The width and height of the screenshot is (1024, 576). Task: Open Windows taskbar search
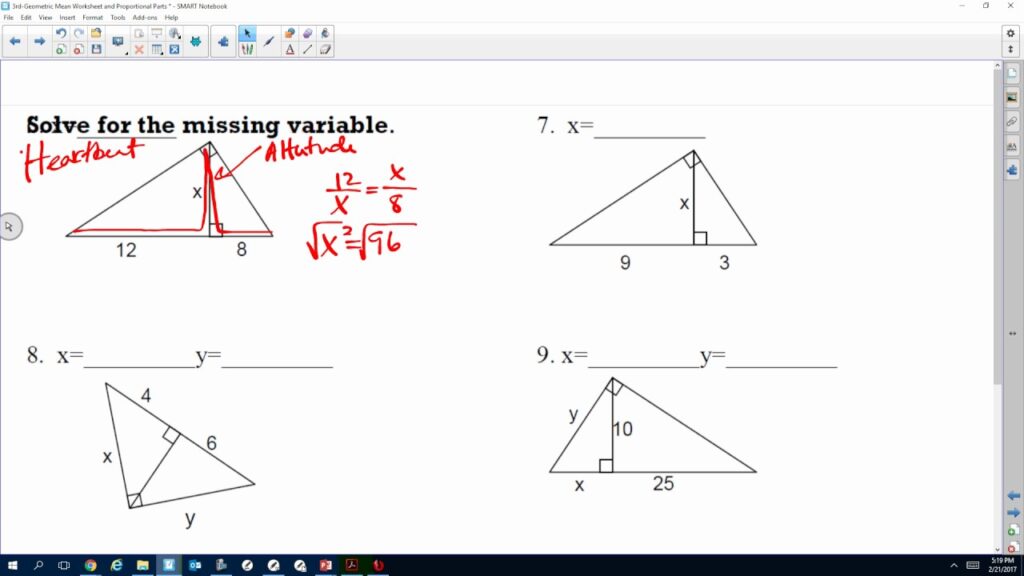[38, 565]
